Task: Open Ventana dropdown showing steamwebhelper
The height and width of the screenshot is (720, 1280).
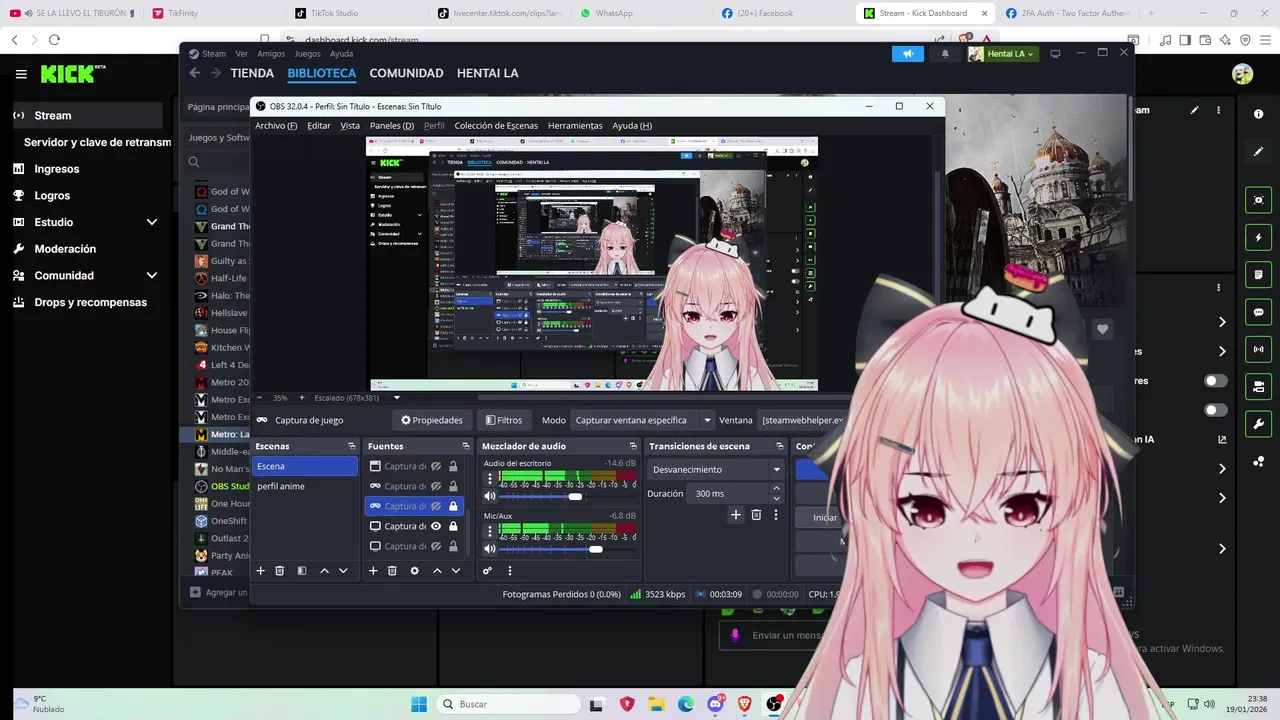Action: 803,420
